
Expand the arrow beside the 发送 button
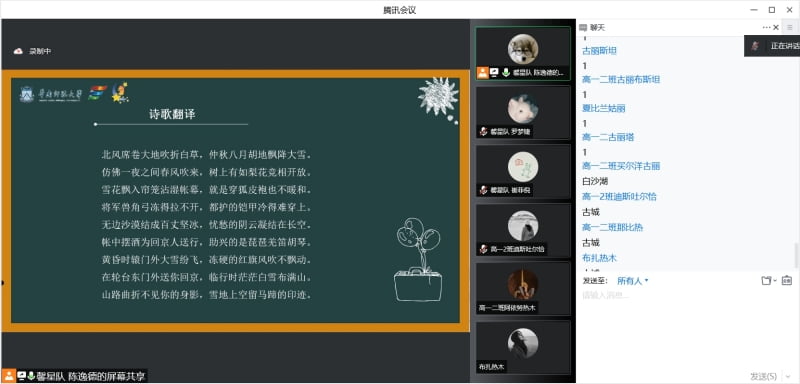click(788, 376)
